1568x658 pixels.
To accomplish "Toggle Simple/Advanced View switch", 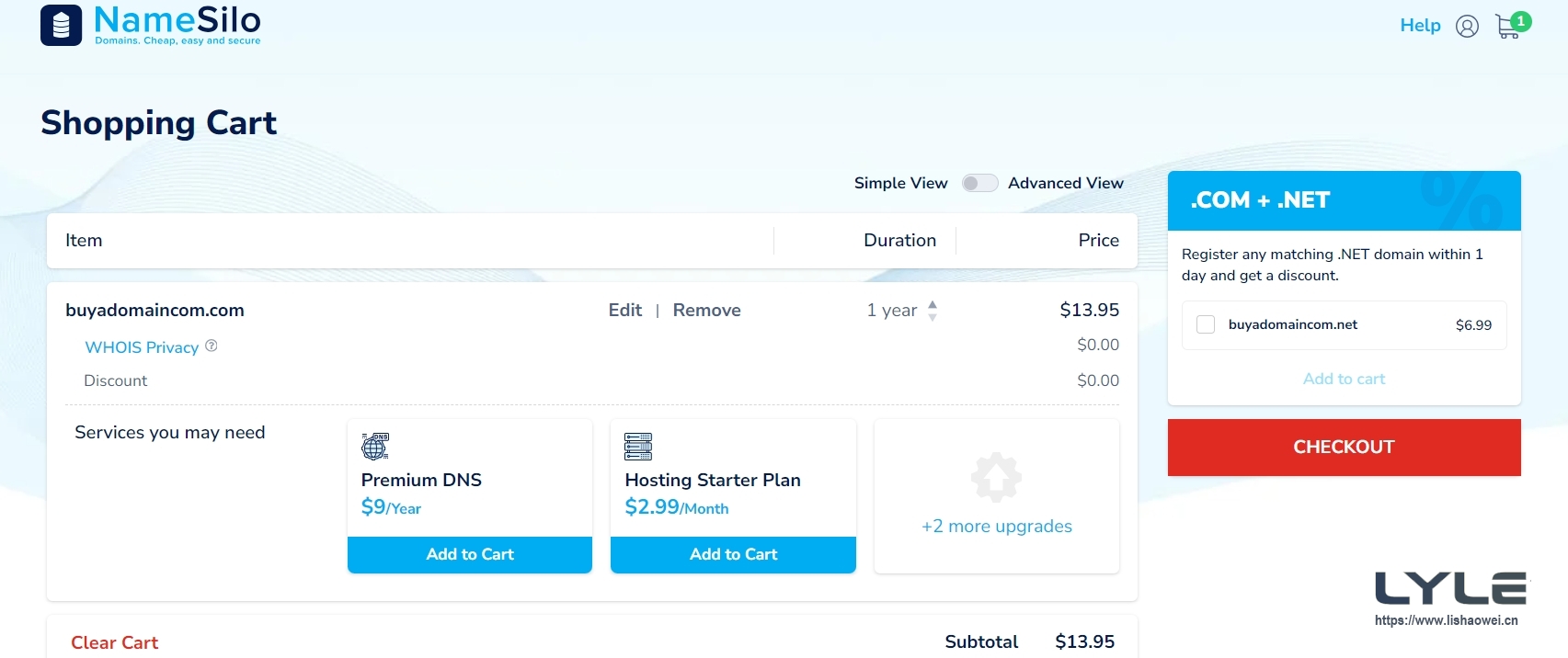I will [x=979, y=183].
